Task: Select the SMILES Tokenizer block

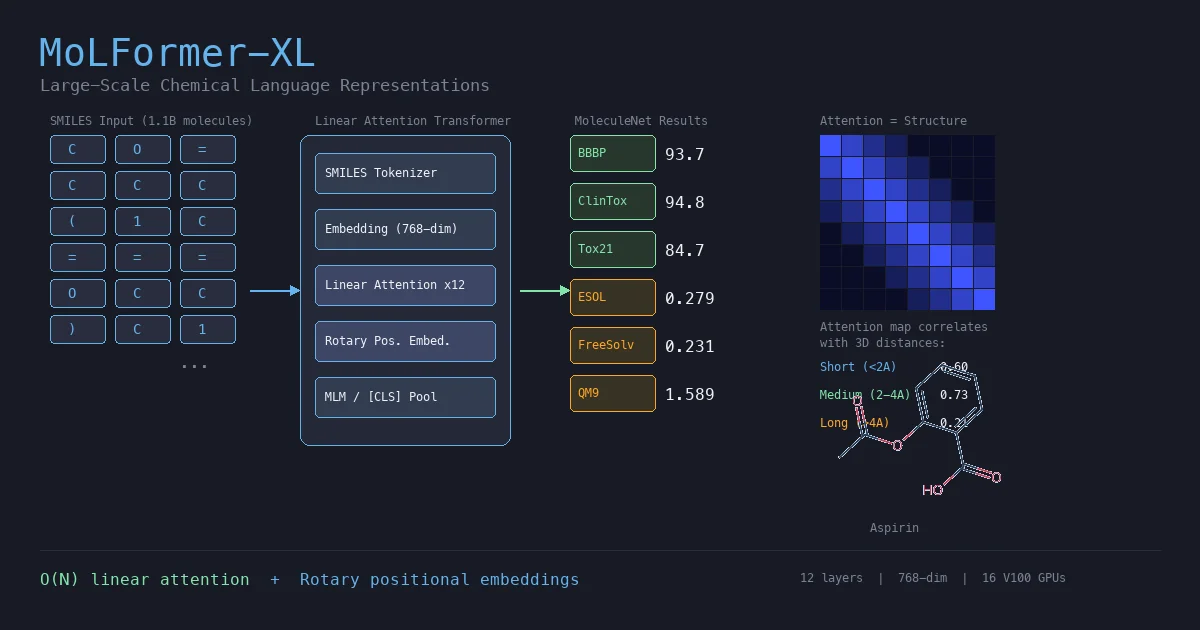Action: pos(405,173)
